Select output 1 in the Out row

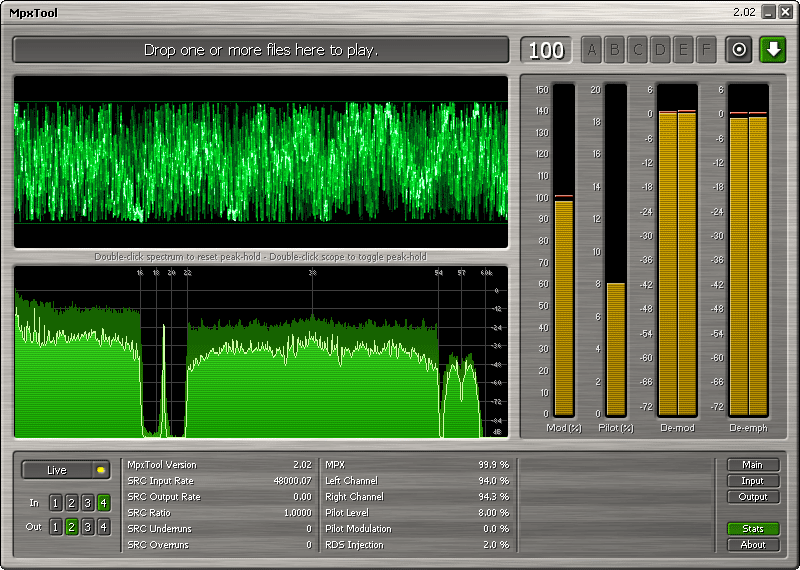pos(56,527)
